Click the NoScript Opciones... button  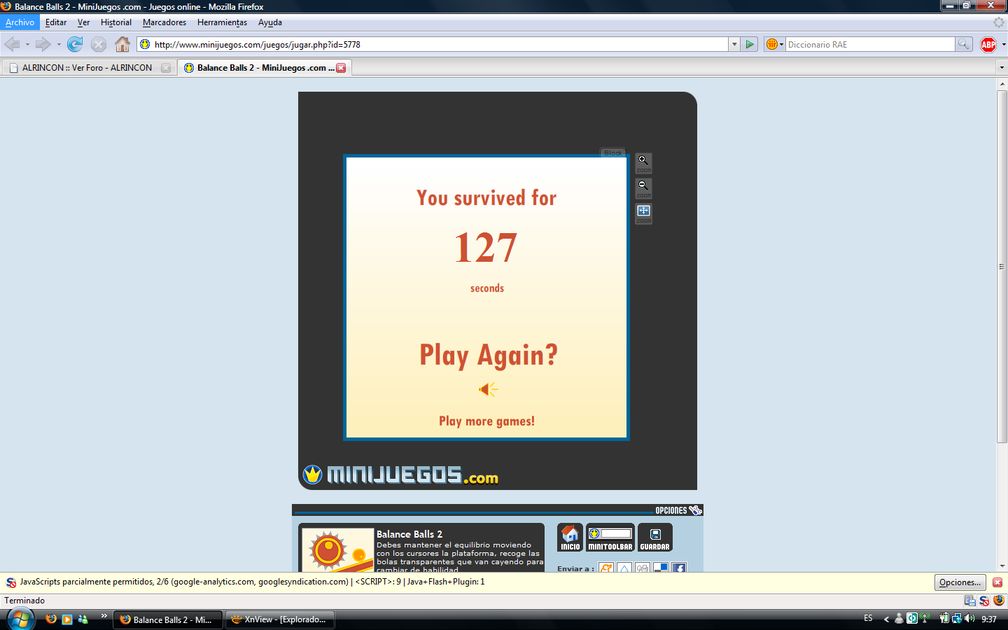click(x=960, y=582)
